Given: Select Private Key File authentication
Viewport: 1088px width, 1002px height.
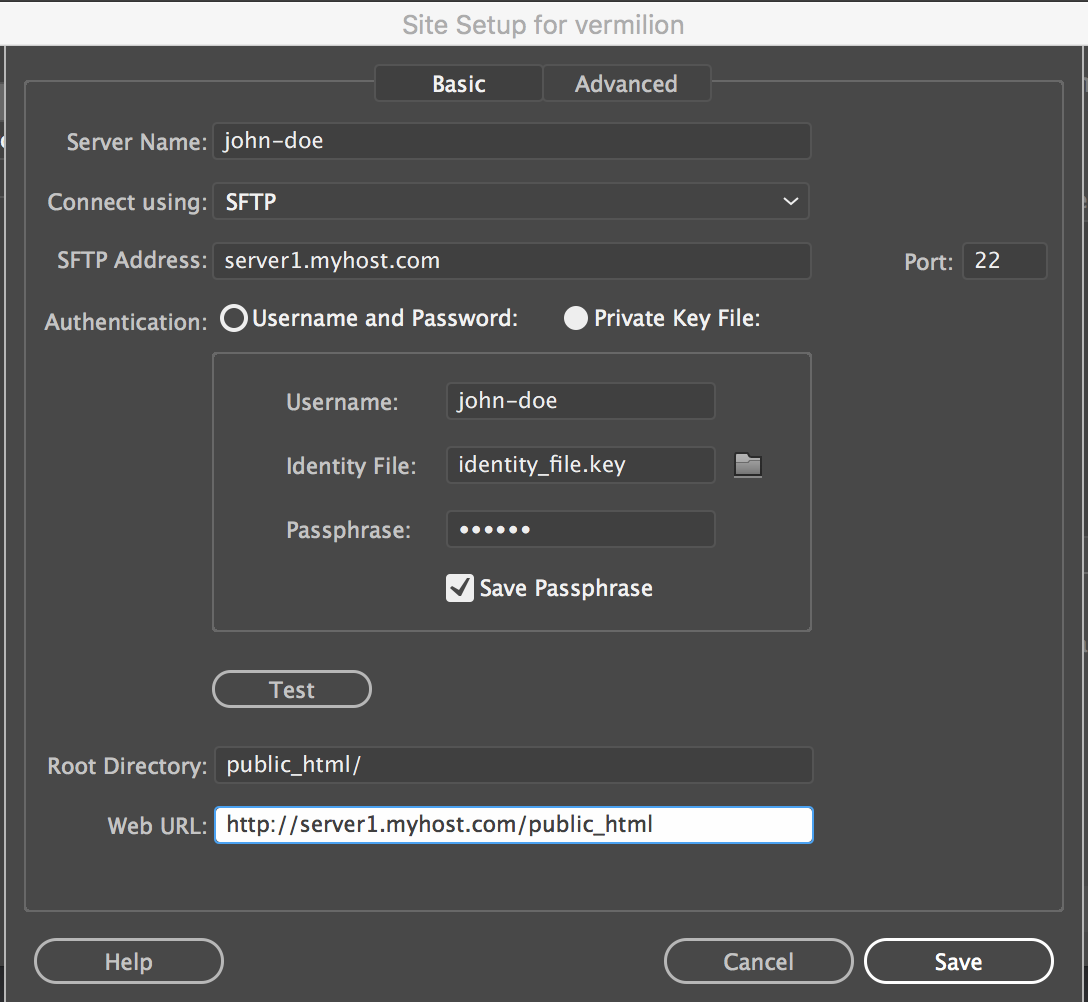Looking at the screenshot, I should [575, 318].
